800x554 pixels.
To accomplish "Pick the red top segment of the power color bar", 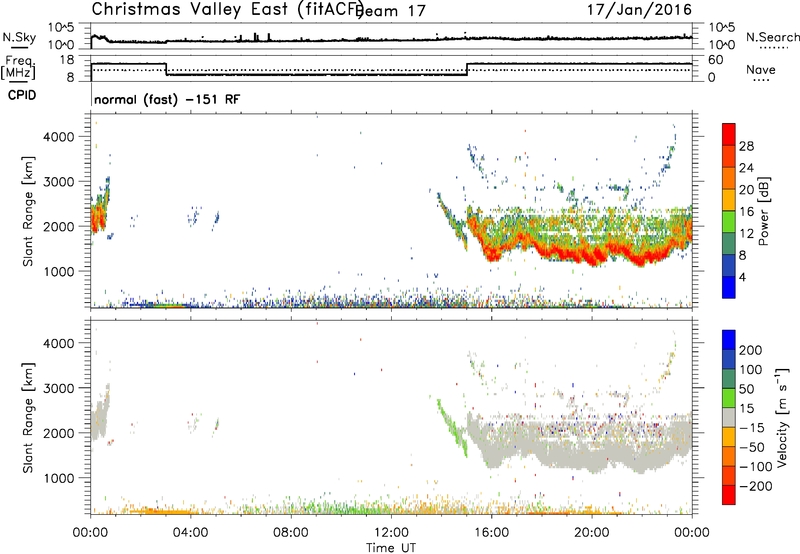I will point(729,134).
